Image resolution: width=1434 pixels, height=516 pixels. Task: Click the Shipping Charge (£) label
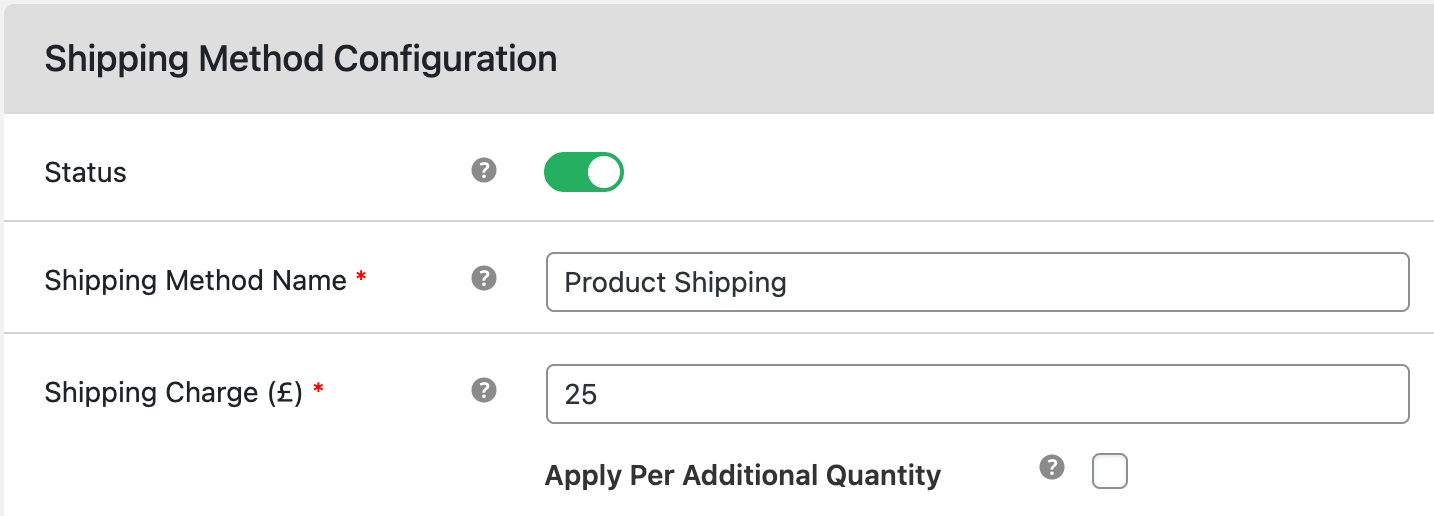tap(174, 393)
